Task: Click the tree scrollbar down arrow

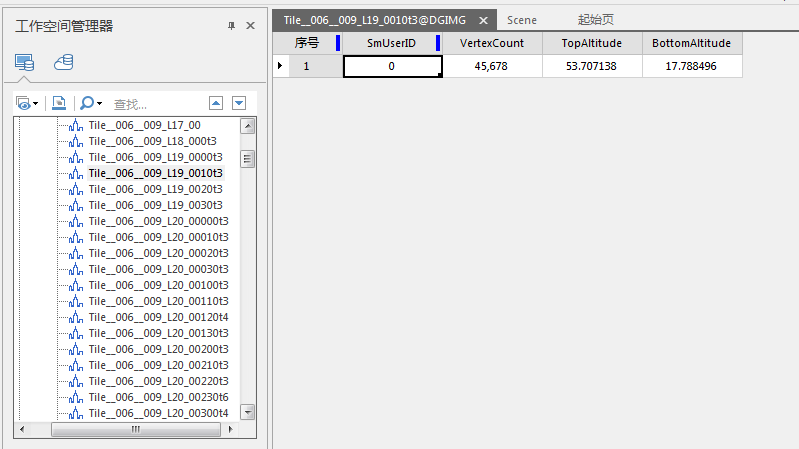Action: tap(248, 412)
